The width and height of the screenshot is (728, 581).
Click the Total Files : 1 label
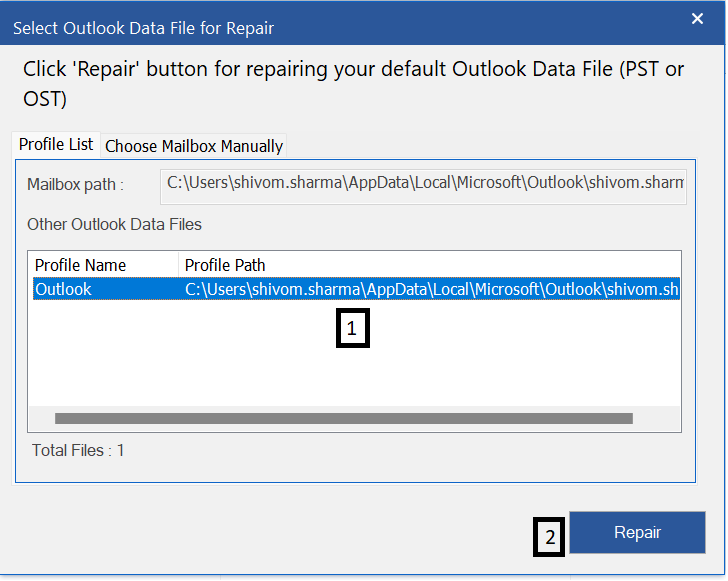(x=78, y=450)
